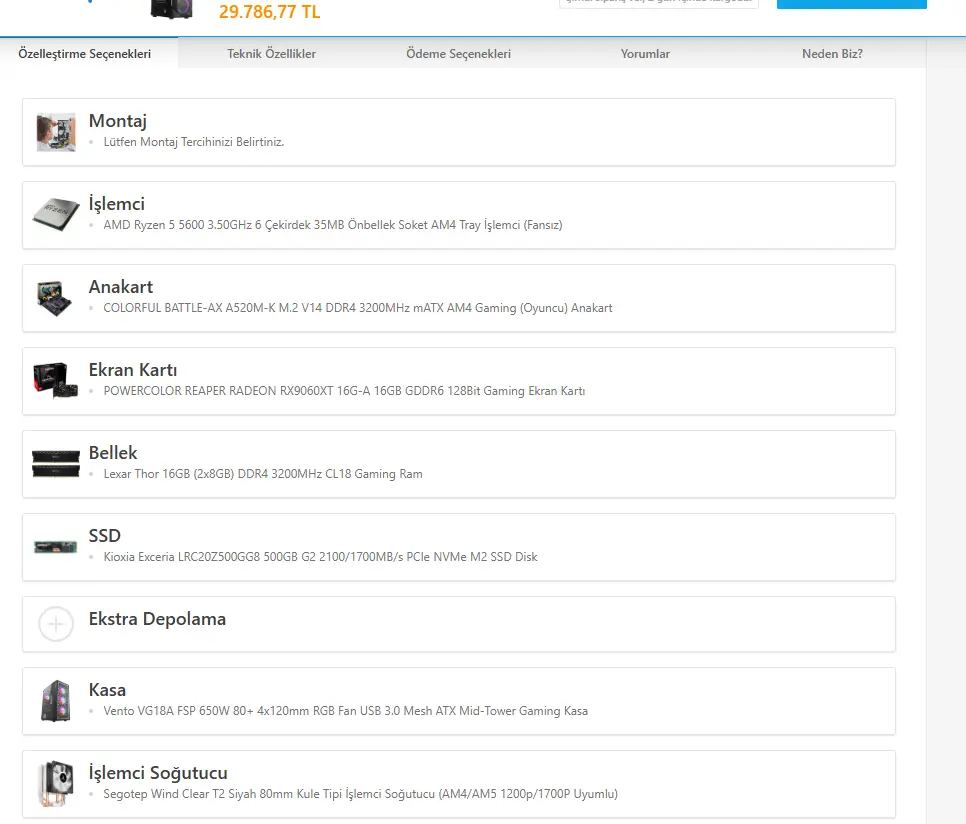Select the COLORFUL BATTLE-AX A520M-K motherboard text
Image resolution: width=966 pixels, height=824 pixels.
click(357, 308)
